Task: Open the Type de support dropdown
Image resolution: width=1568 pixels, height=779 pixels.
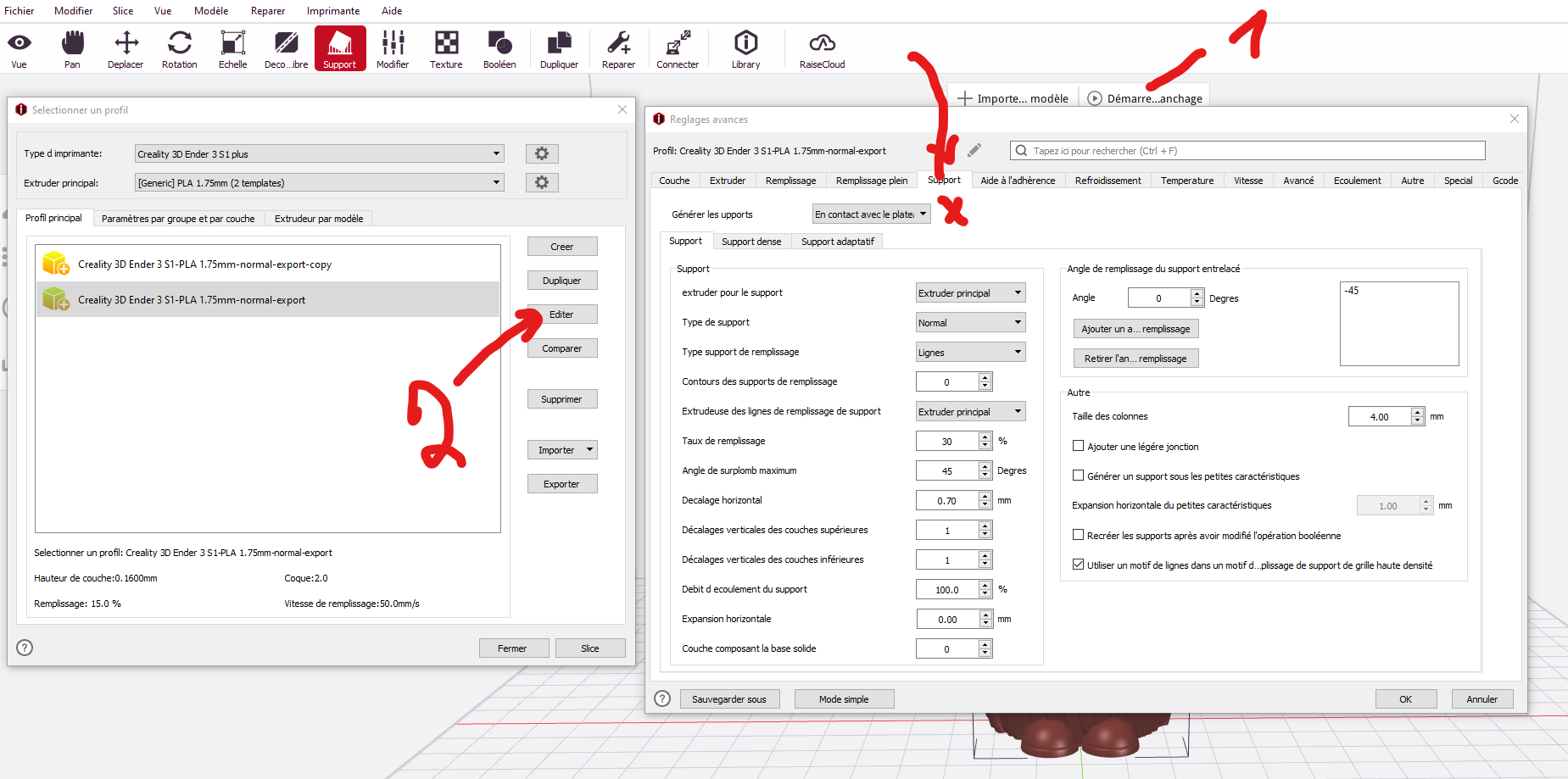Action: (970, 322)
